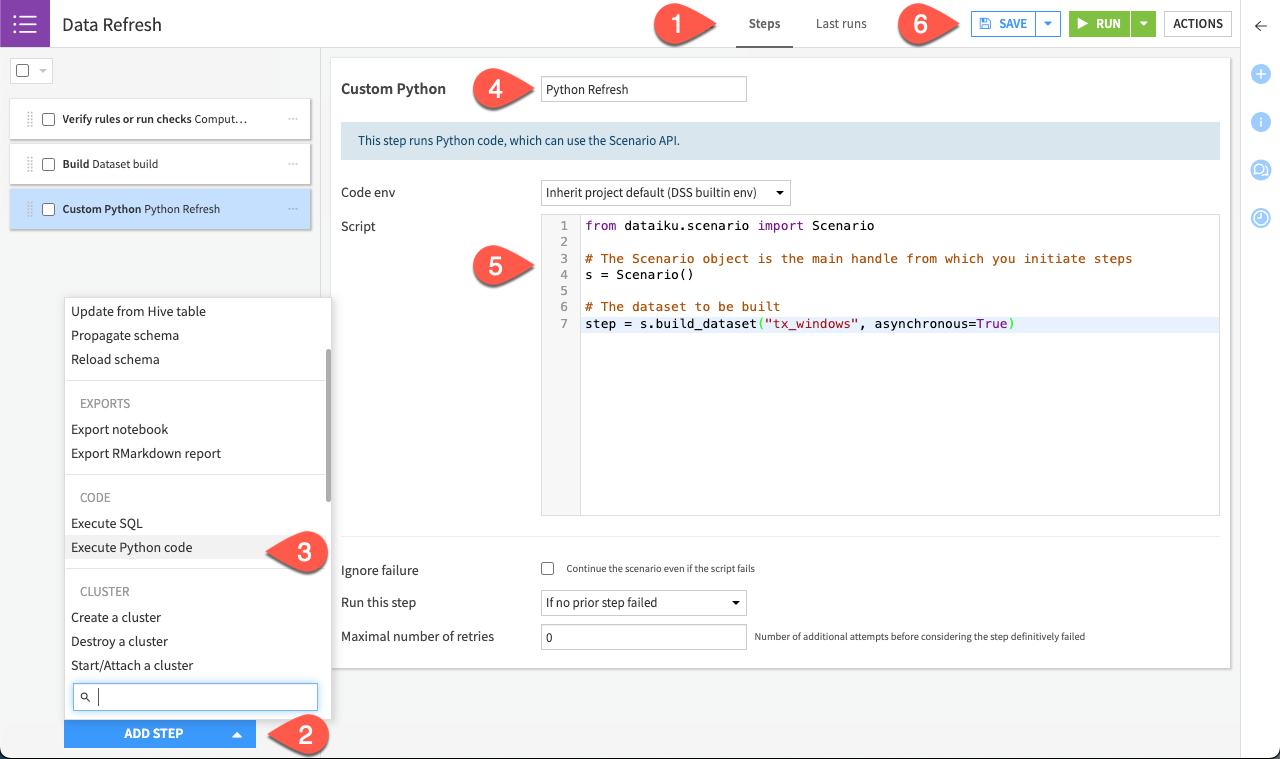Click the back arrow in right sidebar
The image size is (1280, 759).
1261,26
